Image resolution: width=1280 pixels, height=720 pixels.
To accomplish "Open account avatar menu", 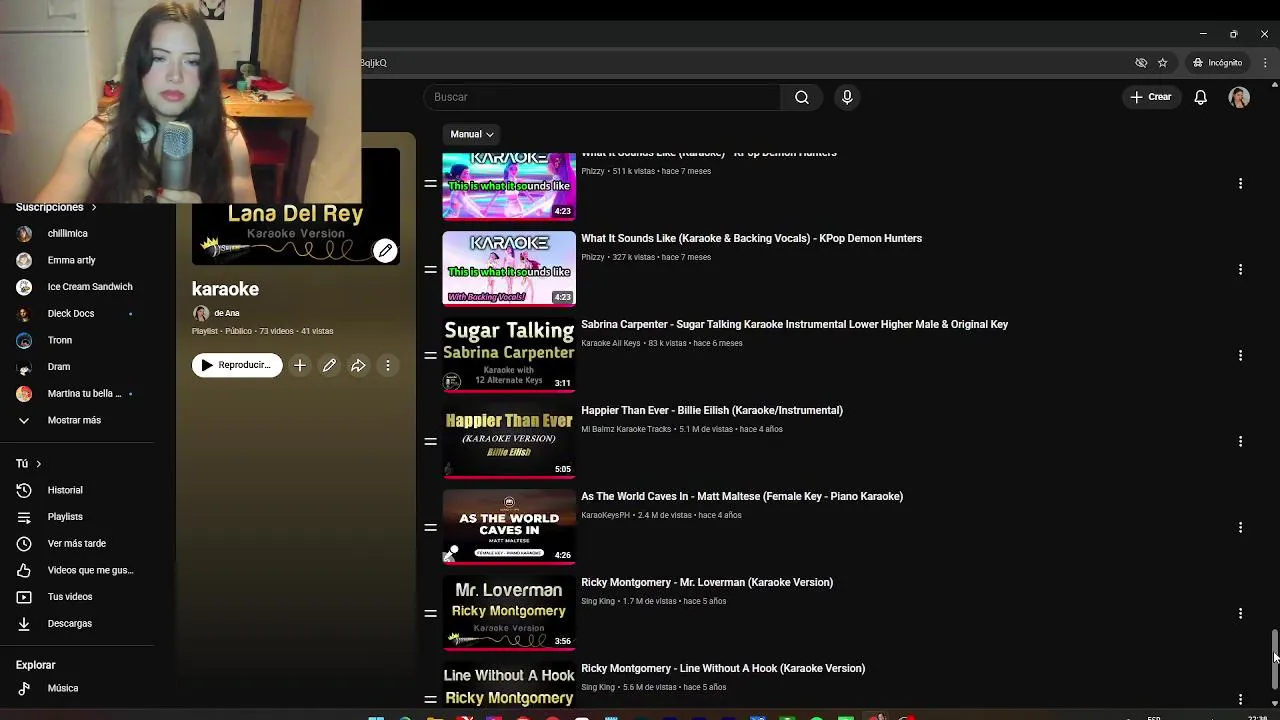I will click(x=1239, y=97).
